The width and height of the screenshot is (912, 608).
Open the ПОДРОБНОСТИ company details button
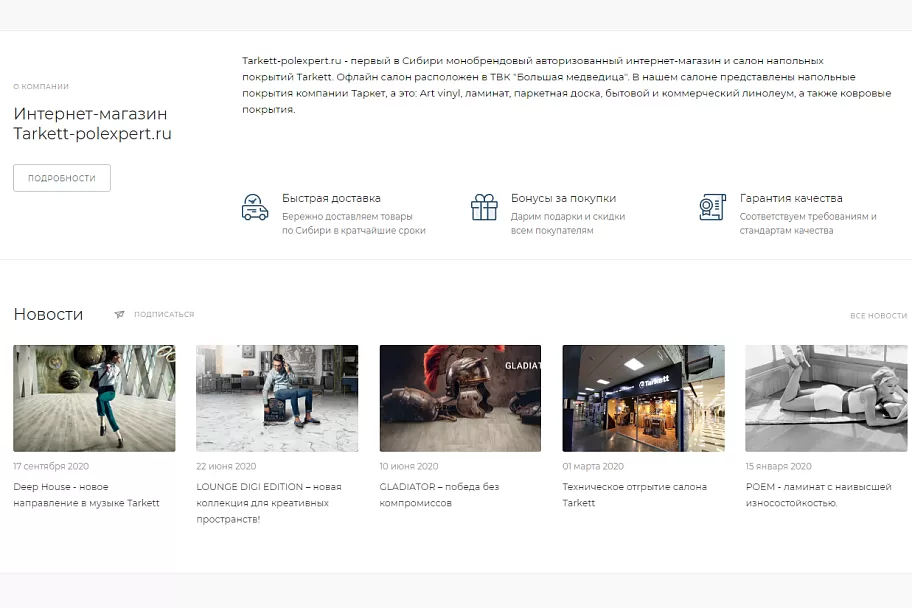[x=62, y=178]
